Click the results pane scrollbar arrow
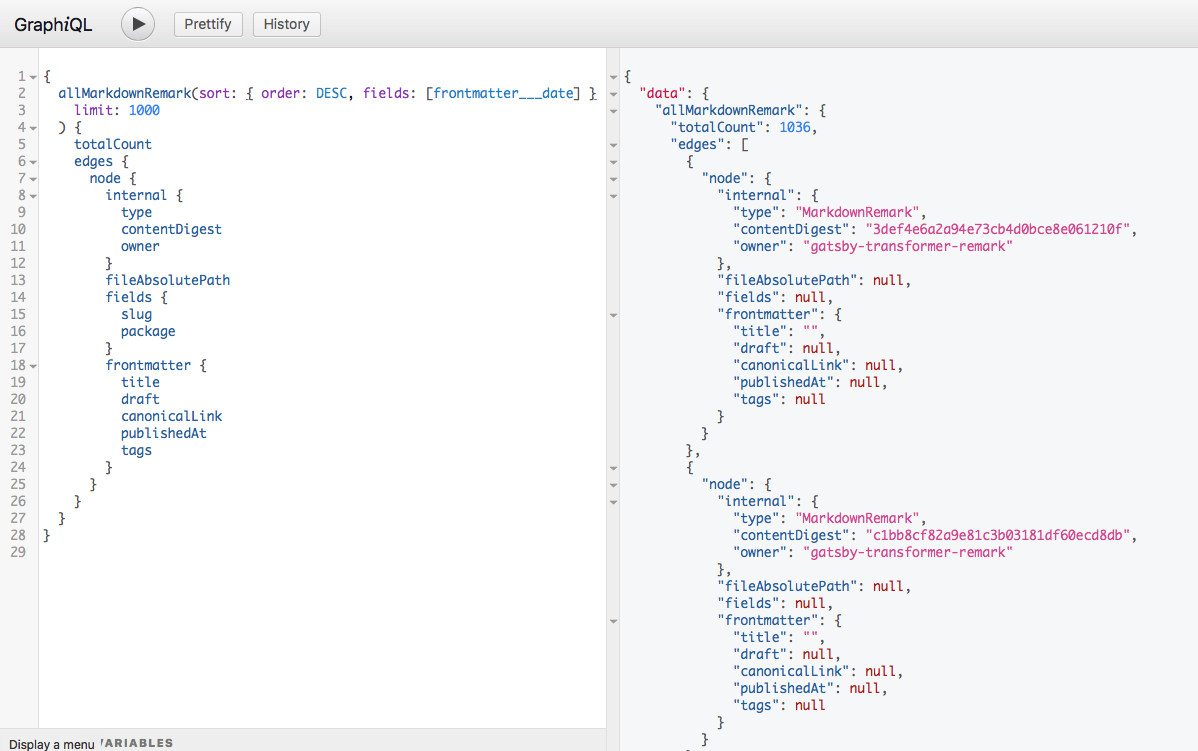Viewport: 1198px width, 751px height. 613,76
